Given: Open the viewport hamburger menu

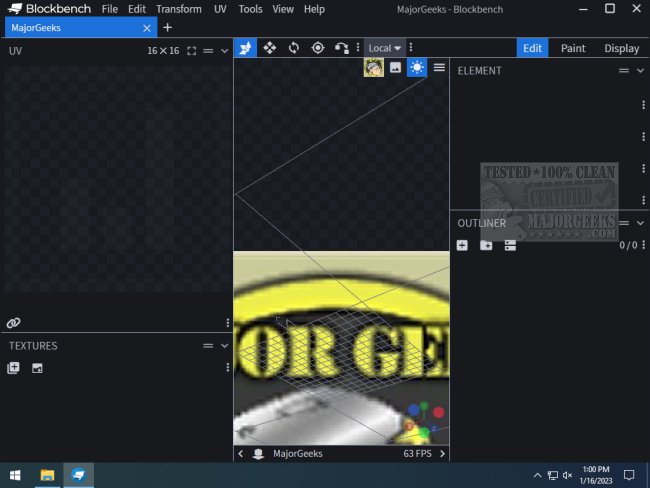Looking at the screenshot, I should point(439,67).
